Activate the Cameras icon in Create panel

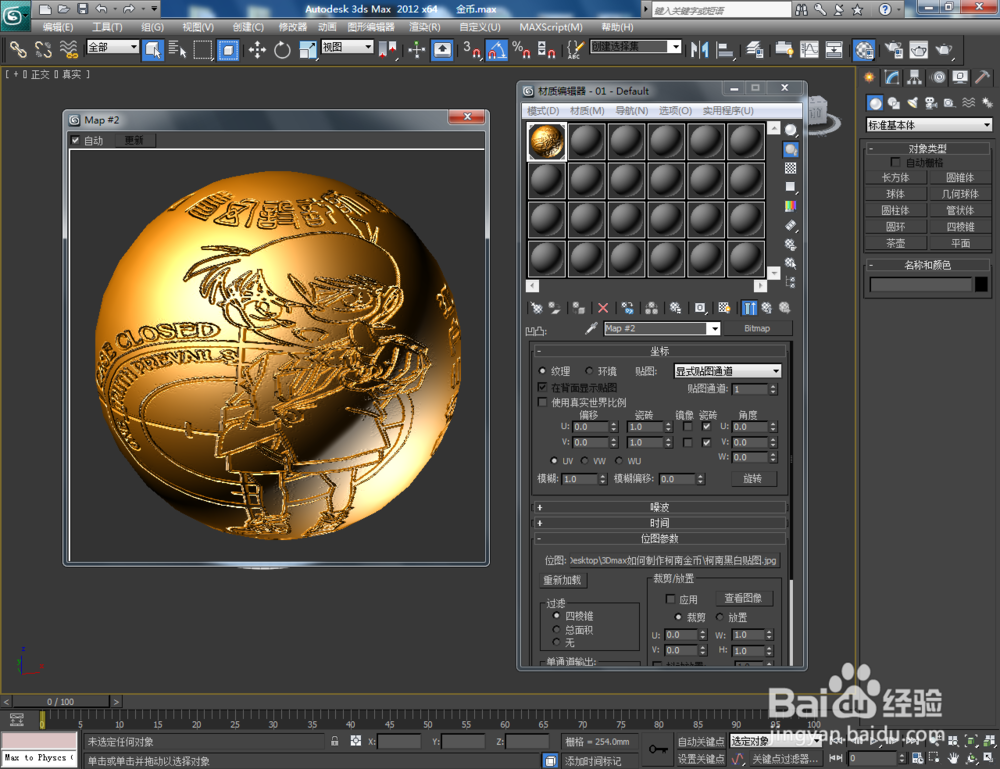[x=930, y=103]
